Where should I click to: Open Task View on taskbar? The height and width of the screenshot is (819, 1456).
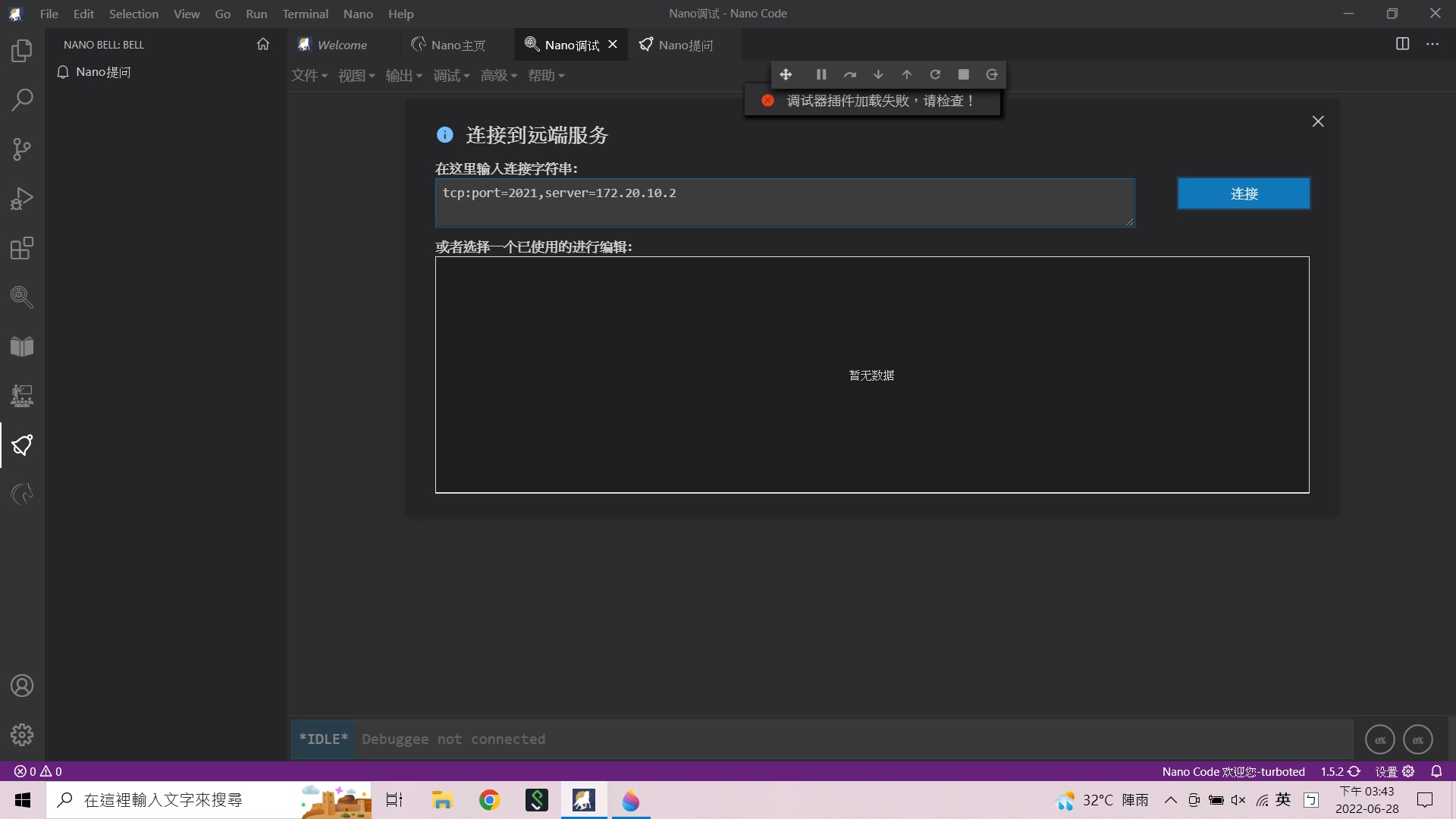[394, 800]
